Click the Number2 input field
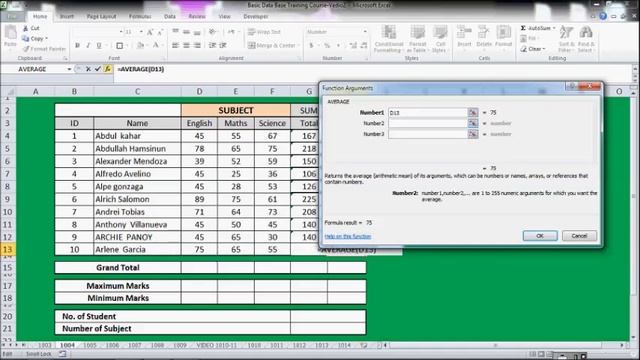Image resolution: width=640 pixels, height=360 pixels. [x=427, y=123]
